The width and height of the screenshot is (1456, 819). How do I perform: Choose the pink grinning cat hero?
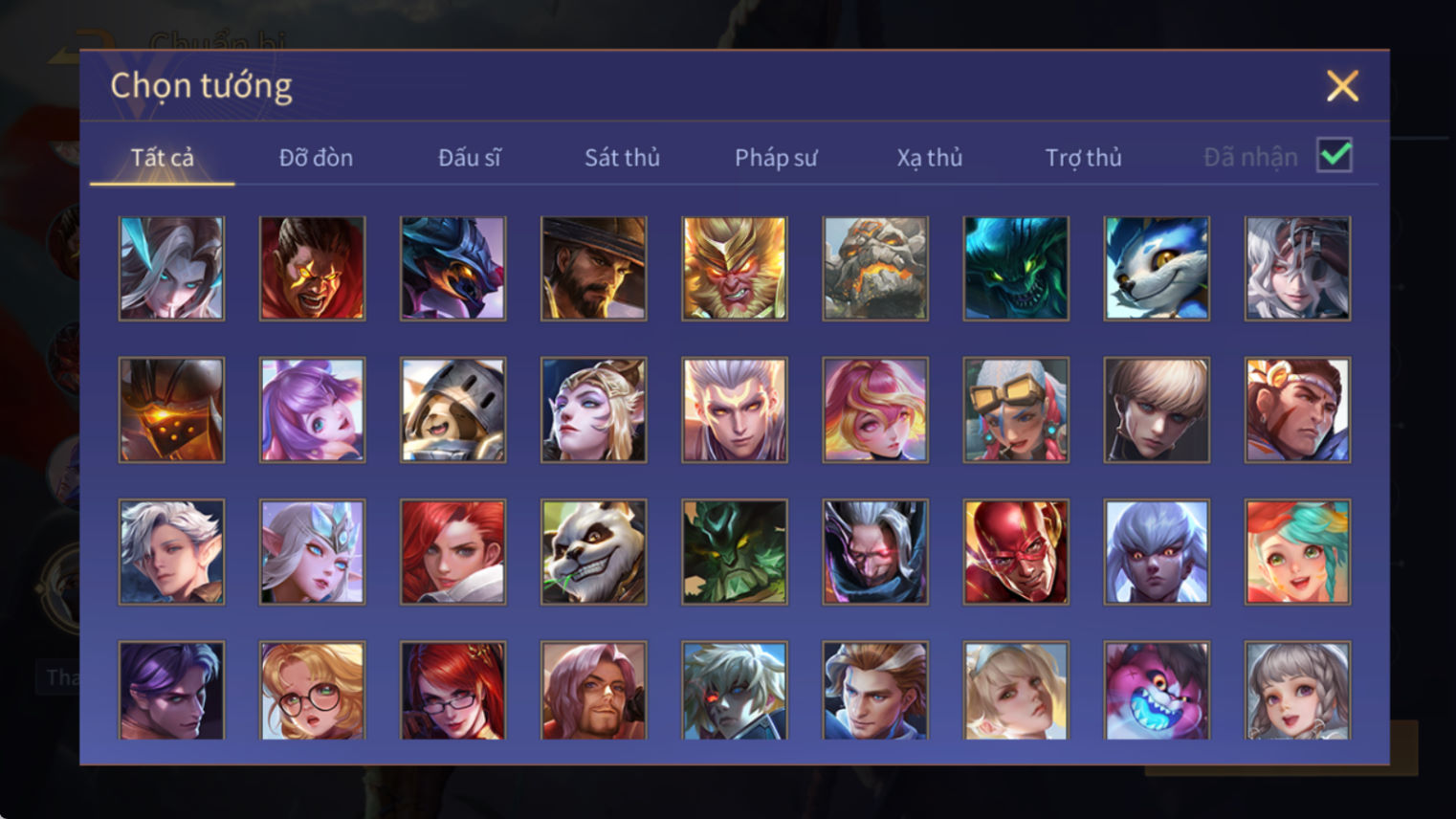tap(1157, 691)
